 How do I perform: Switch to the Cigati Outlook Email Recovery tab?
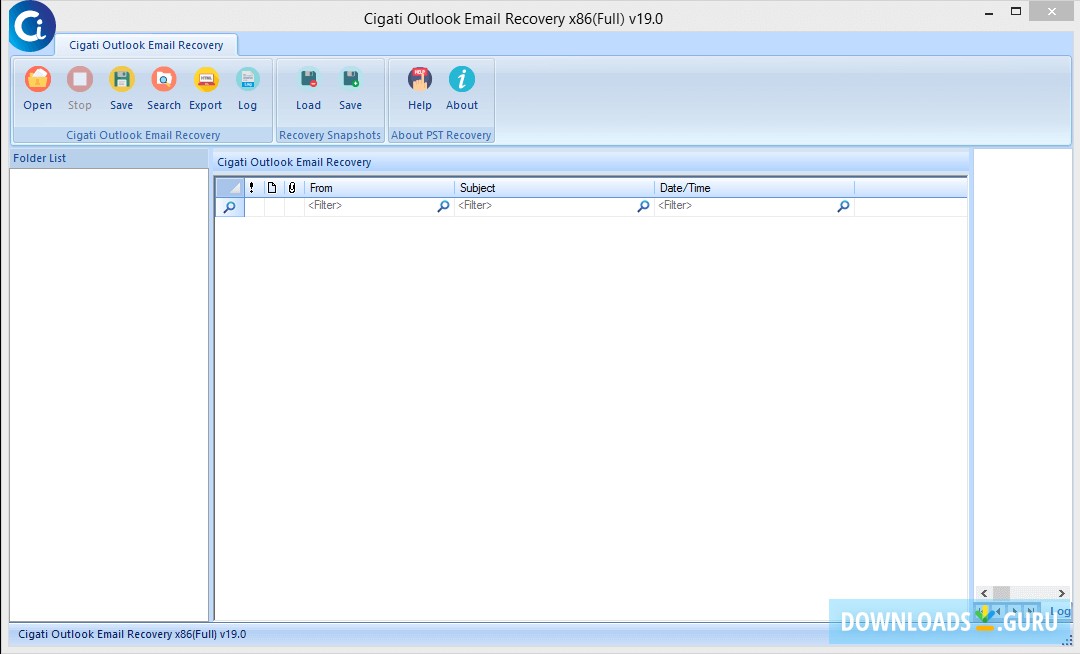pos(146,44)
